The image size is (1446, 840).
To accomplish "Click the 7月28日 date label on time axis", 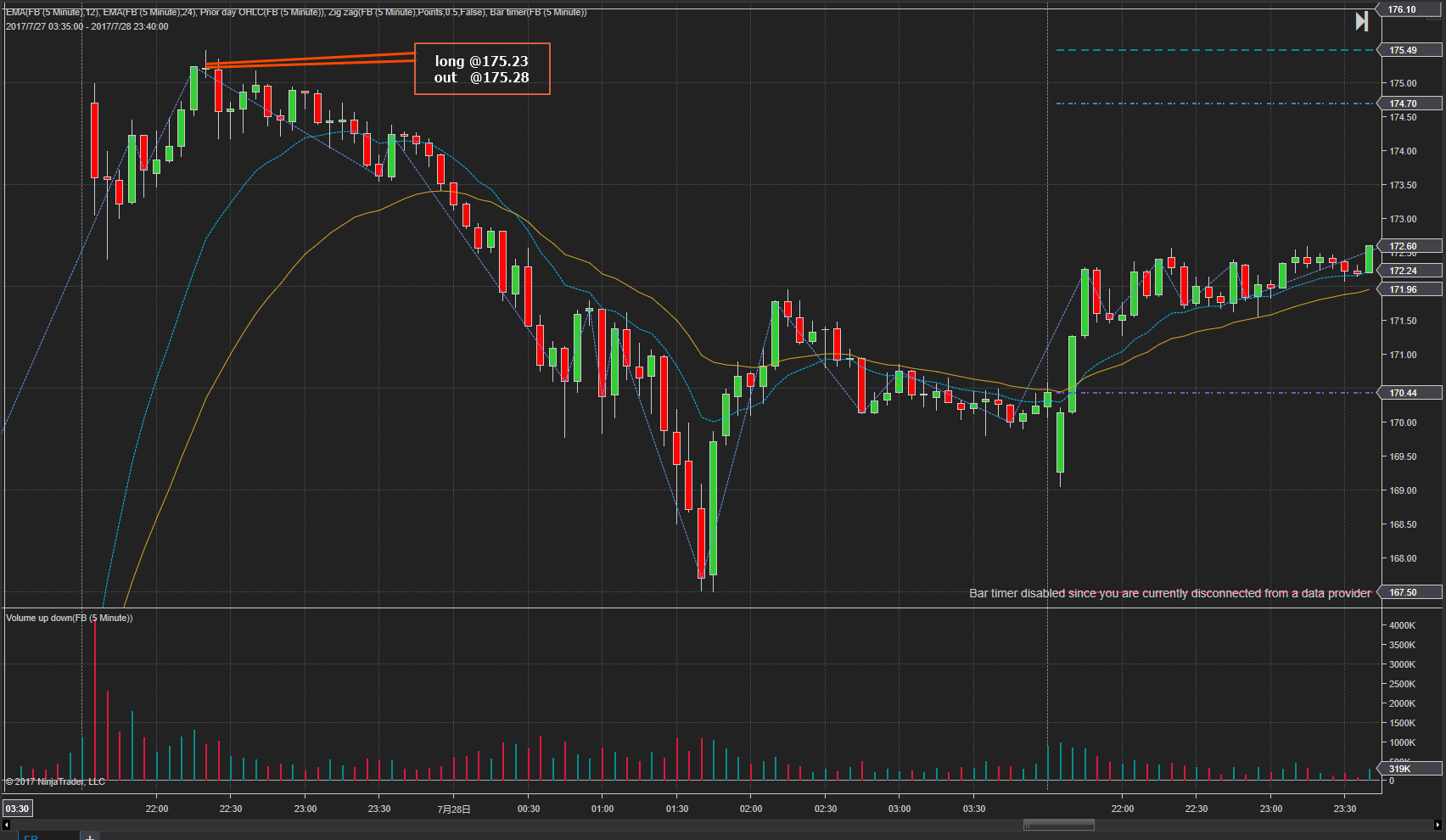I will [454, 809].
